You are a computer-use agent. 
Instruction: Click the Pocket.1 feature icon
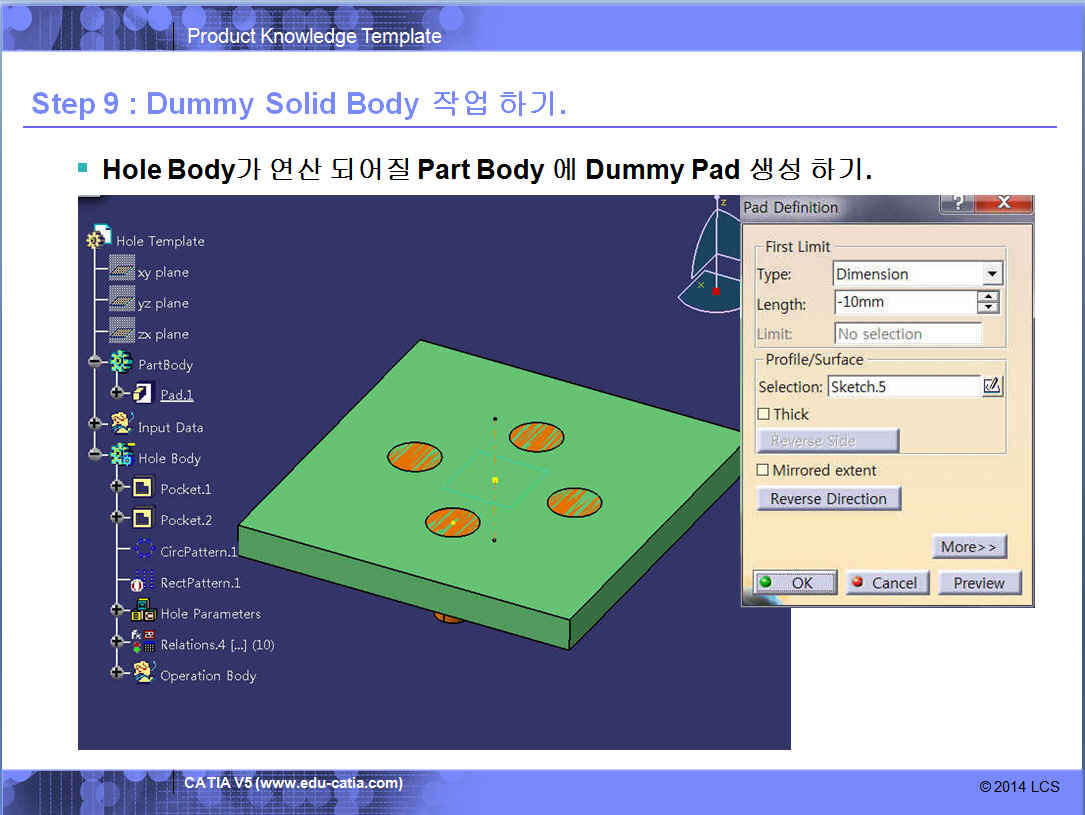point(143,488)
